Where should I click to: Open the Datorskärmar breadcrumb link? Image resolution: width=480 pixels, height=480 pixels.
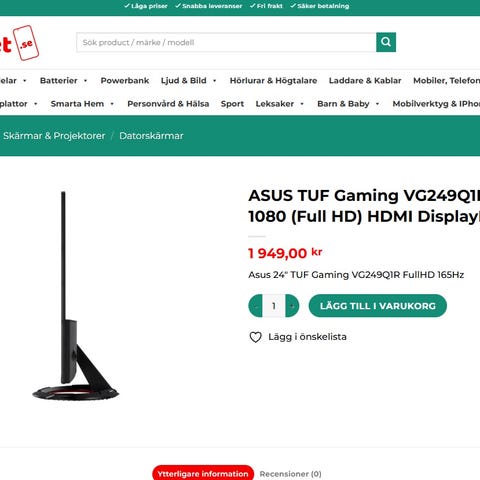pos(151,136)
